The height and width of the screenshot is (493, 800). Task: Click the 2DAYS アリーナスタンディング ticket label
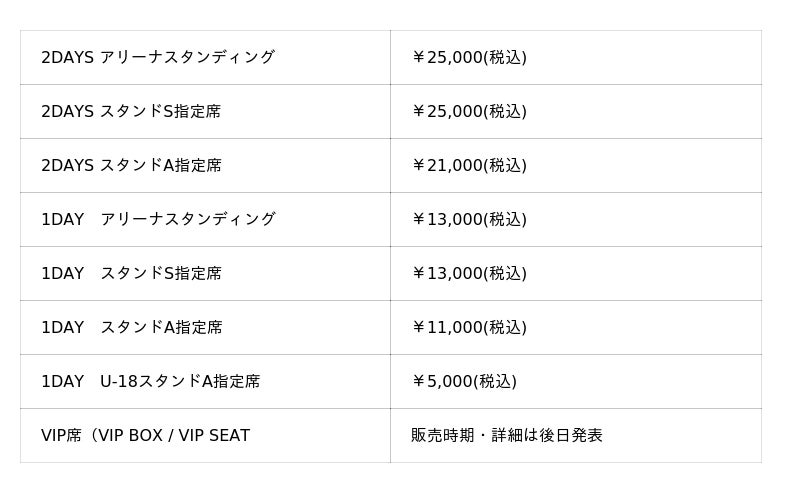[157, 58]
